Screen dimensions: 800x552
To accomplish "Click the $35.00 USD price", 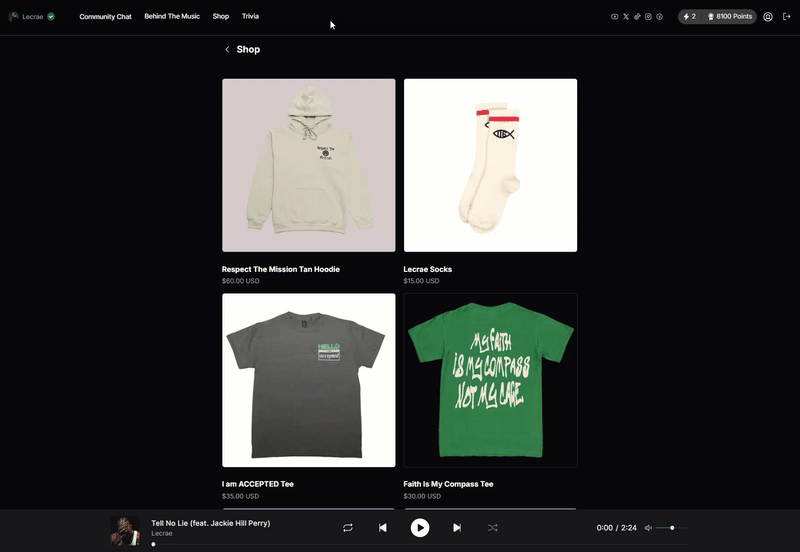I will [240, 496].
